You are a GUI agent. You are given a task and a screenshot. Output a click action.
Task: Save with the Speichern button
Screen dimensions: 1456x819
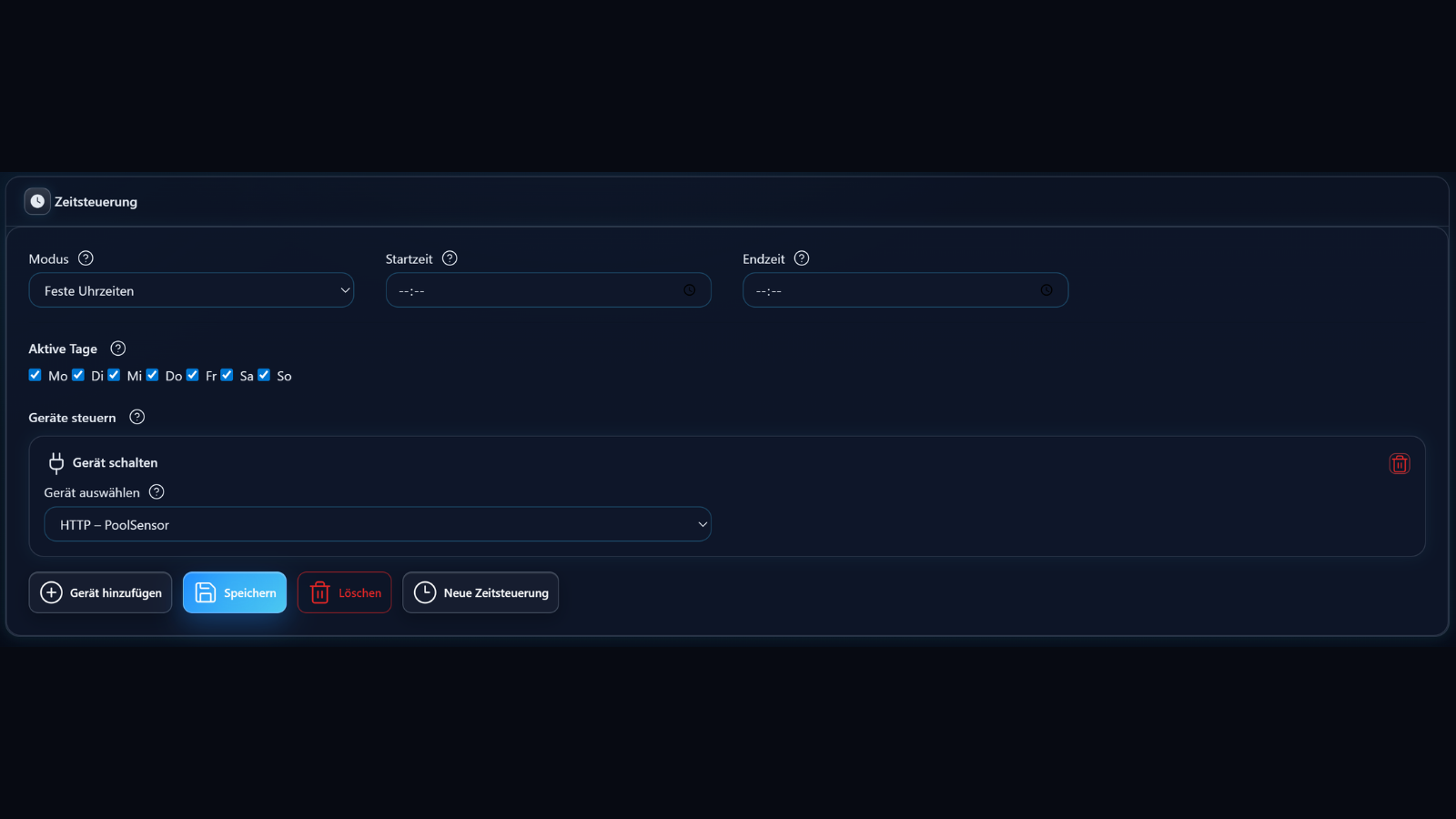(235, 592)
